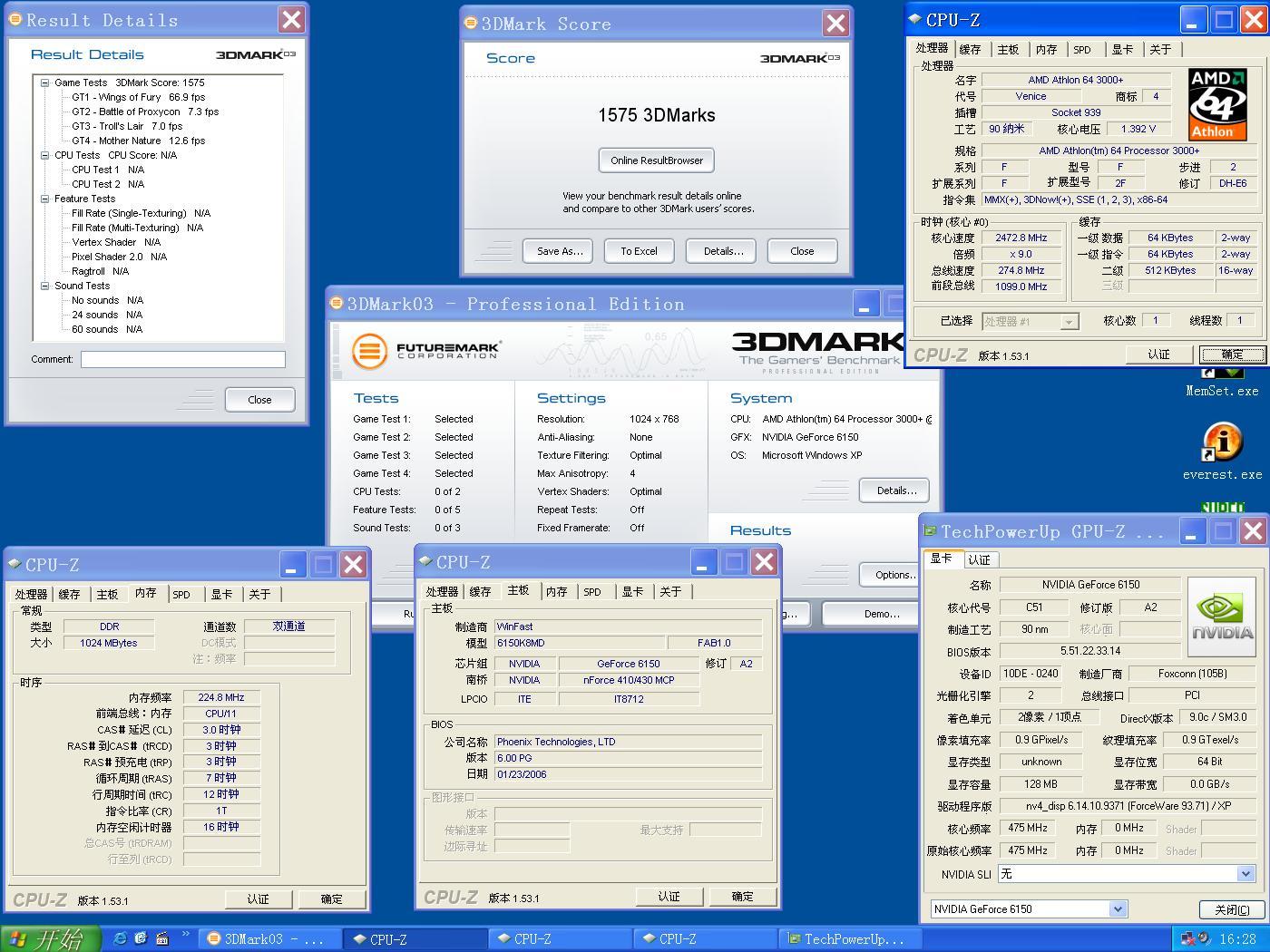
Task: Click the system clock showing 16:28
Action: point(1238,939)
